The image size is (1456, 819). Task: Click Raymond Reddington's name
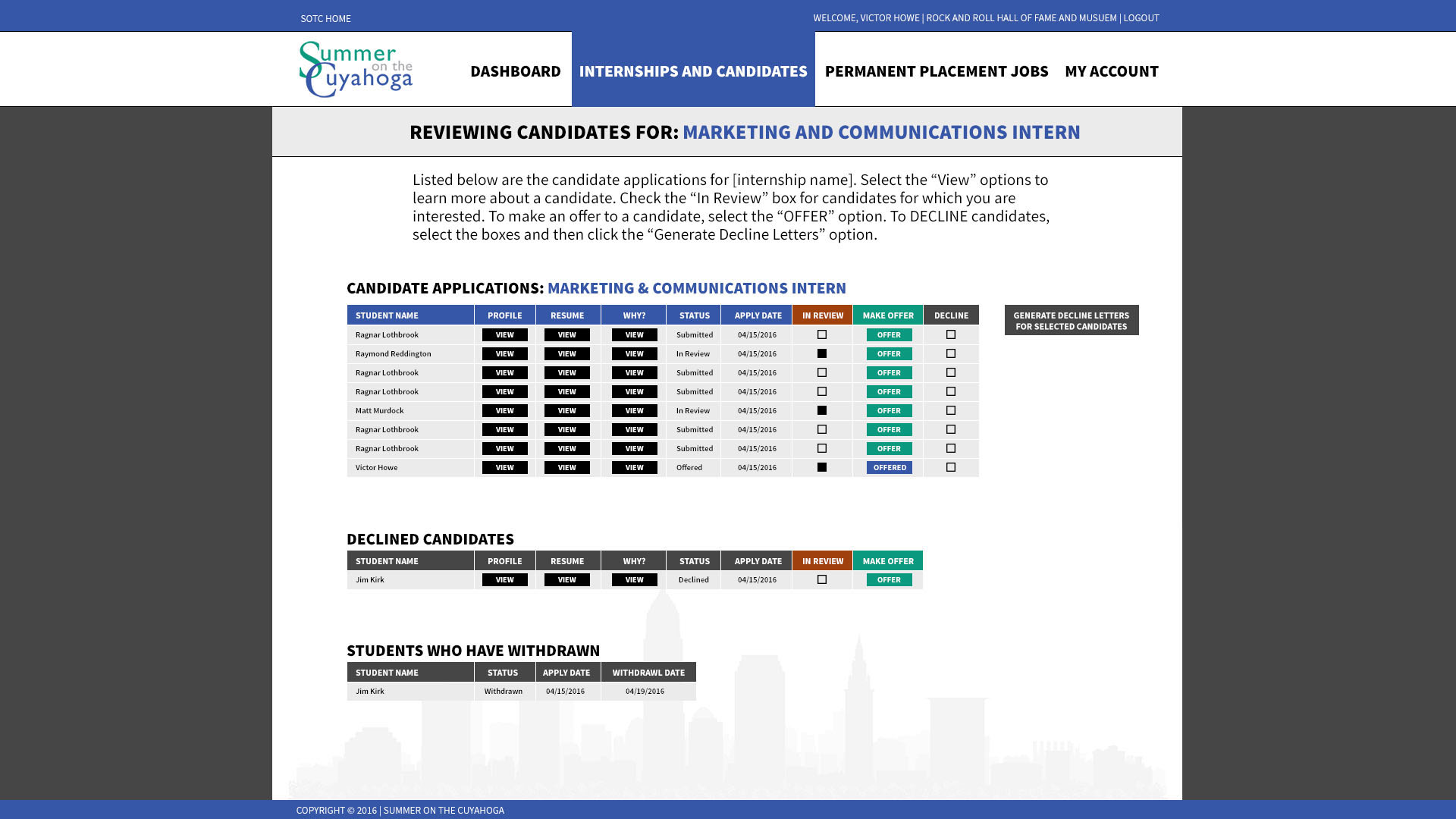click(393, 353)
